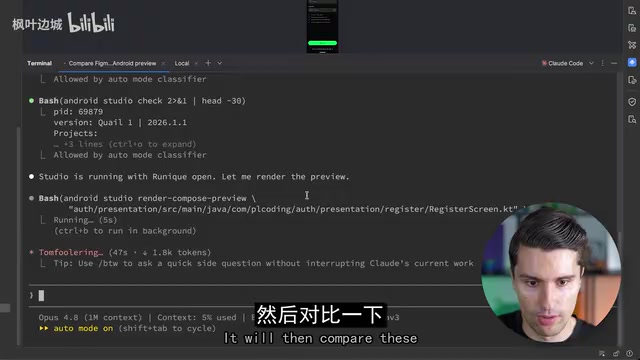This screenshot has width=640, height=360.
Task: Click the 'pid: 69879' output line
Action: 78,111
